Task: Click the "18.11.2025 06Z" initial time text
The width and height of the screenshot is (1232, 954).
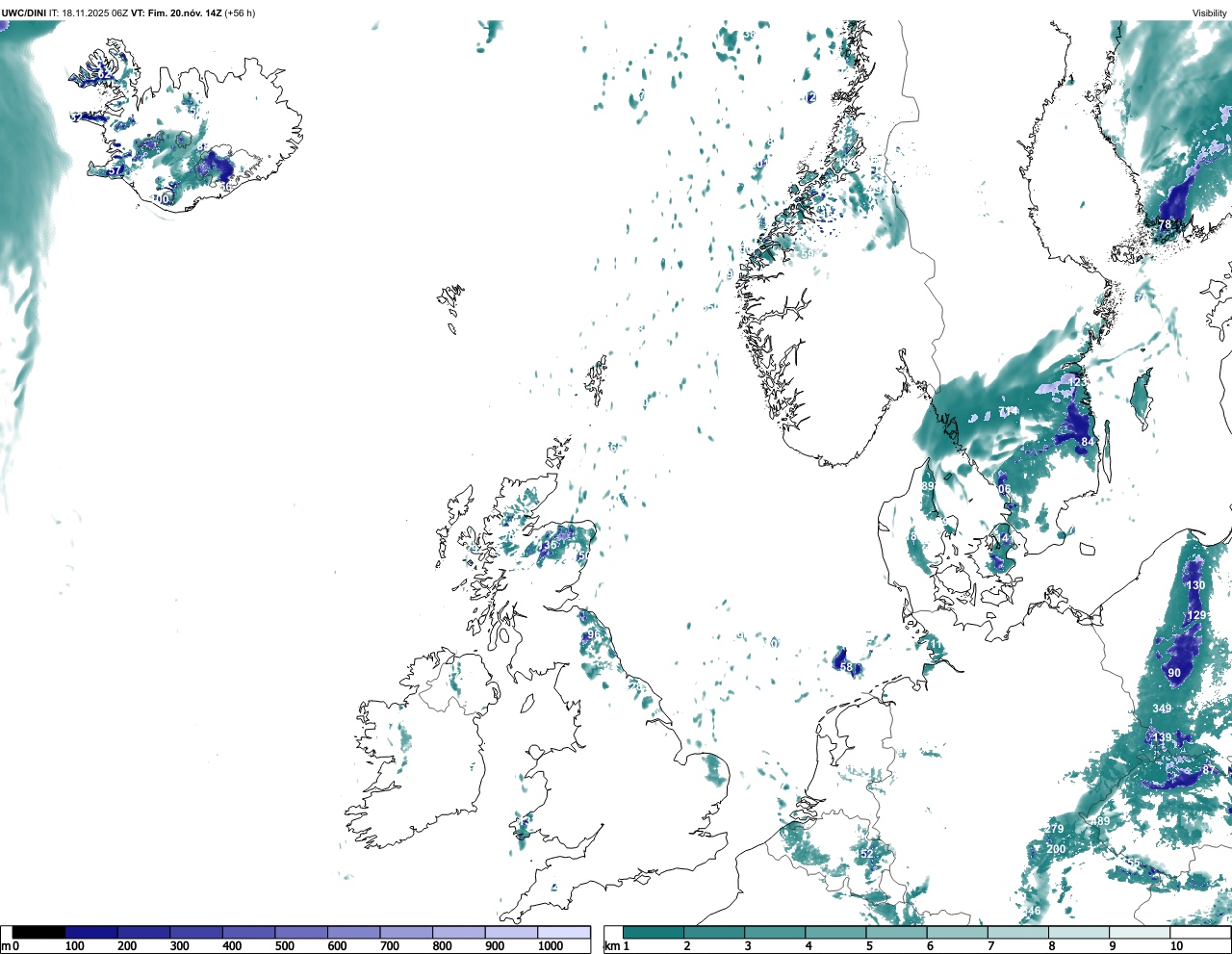Action: pos(95,13)
